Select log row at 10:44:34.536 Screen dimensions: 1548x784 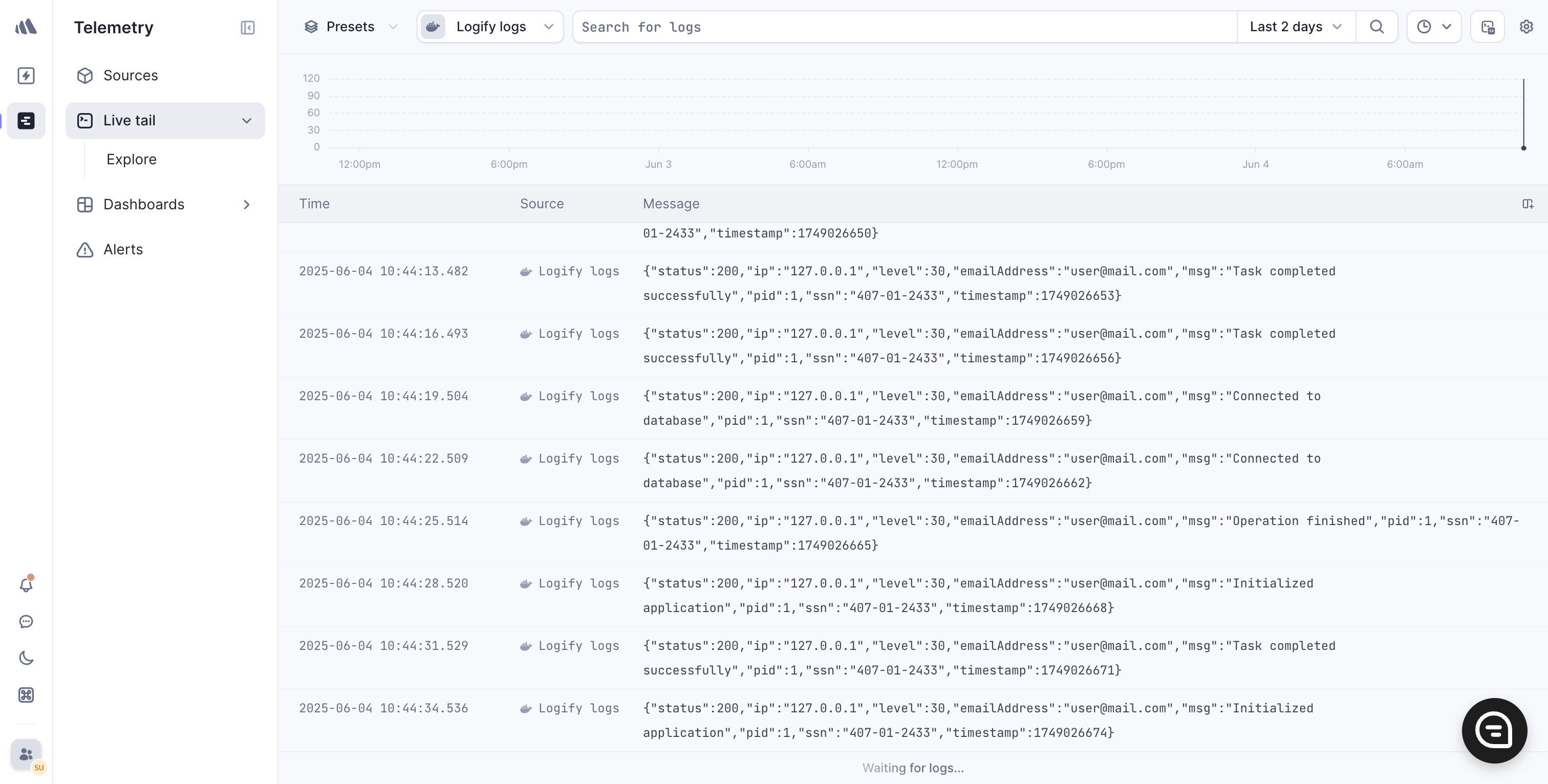[x=913, y=721]
